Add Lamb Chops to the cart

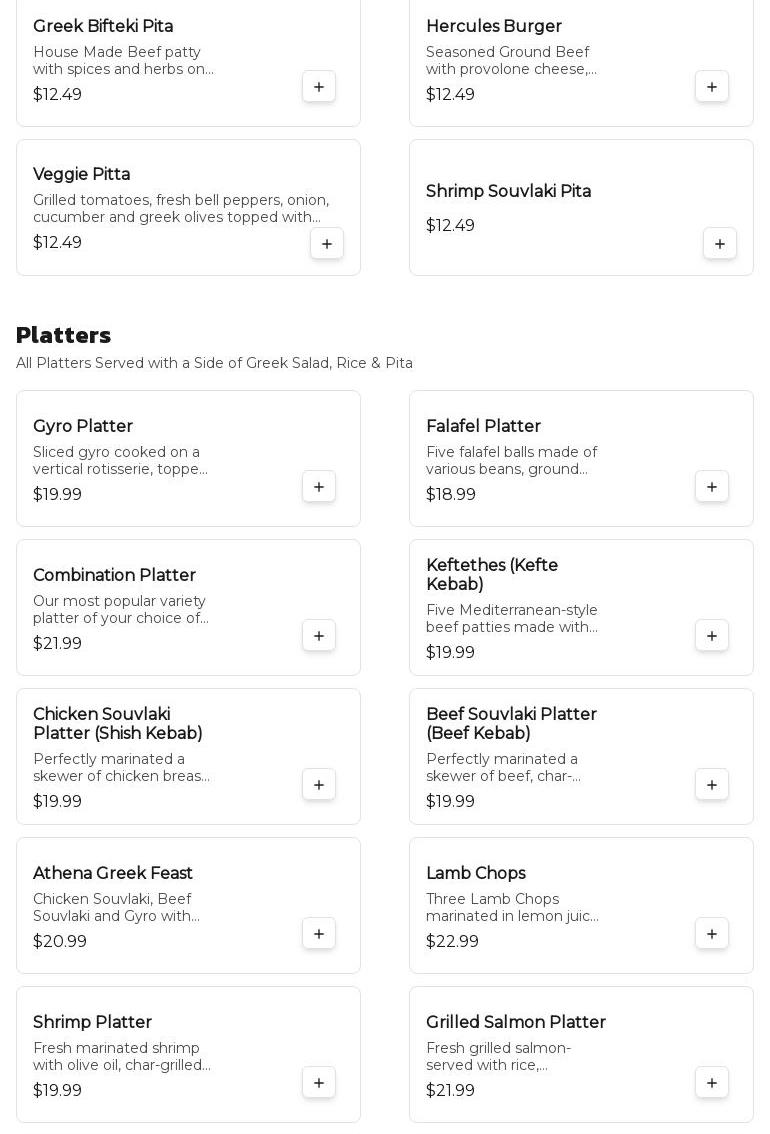tap(712, 934)
